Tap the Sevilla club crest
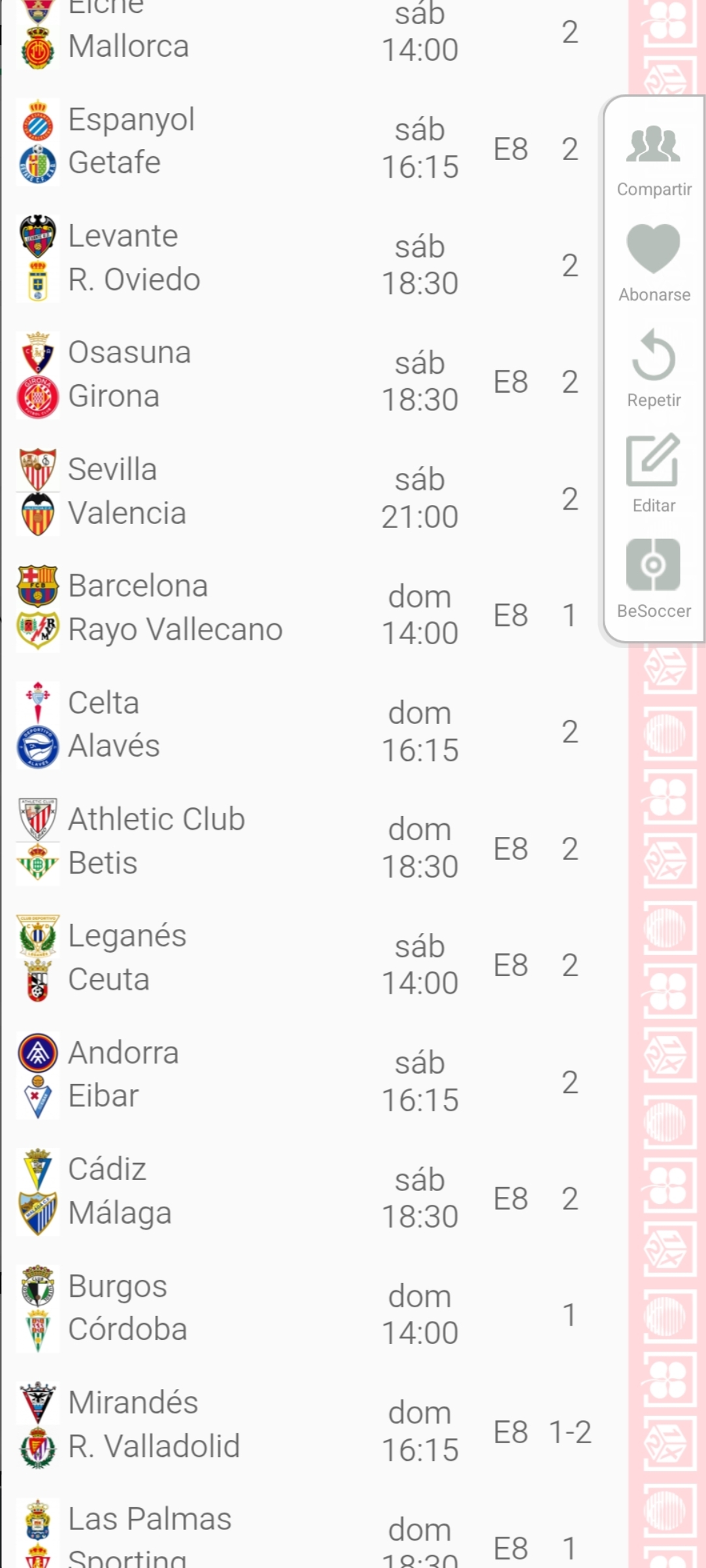This screenshot has width=706, height=1568. (x=38, y=470)
